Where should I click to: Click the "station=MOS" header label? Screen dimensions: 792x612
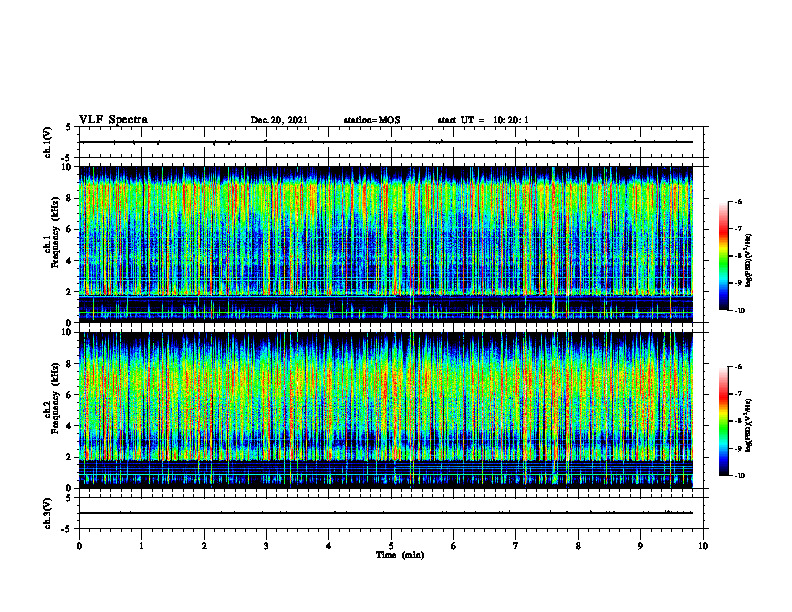372,120
